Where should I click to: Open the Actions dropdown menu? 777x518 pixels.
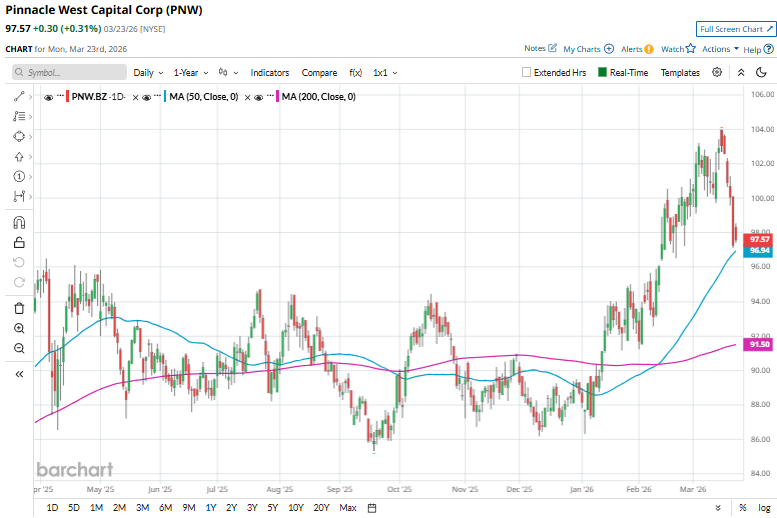click(x=720, y=49)
